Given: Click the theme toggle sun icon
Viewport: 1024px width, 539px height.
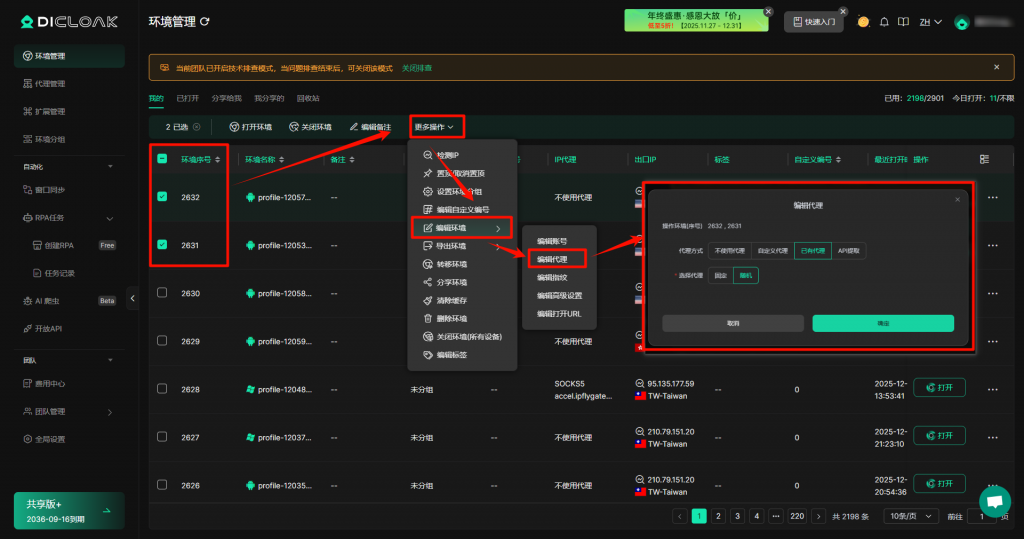Looking at the screenshot, I should pyautogui.click(x=863, y=22).
